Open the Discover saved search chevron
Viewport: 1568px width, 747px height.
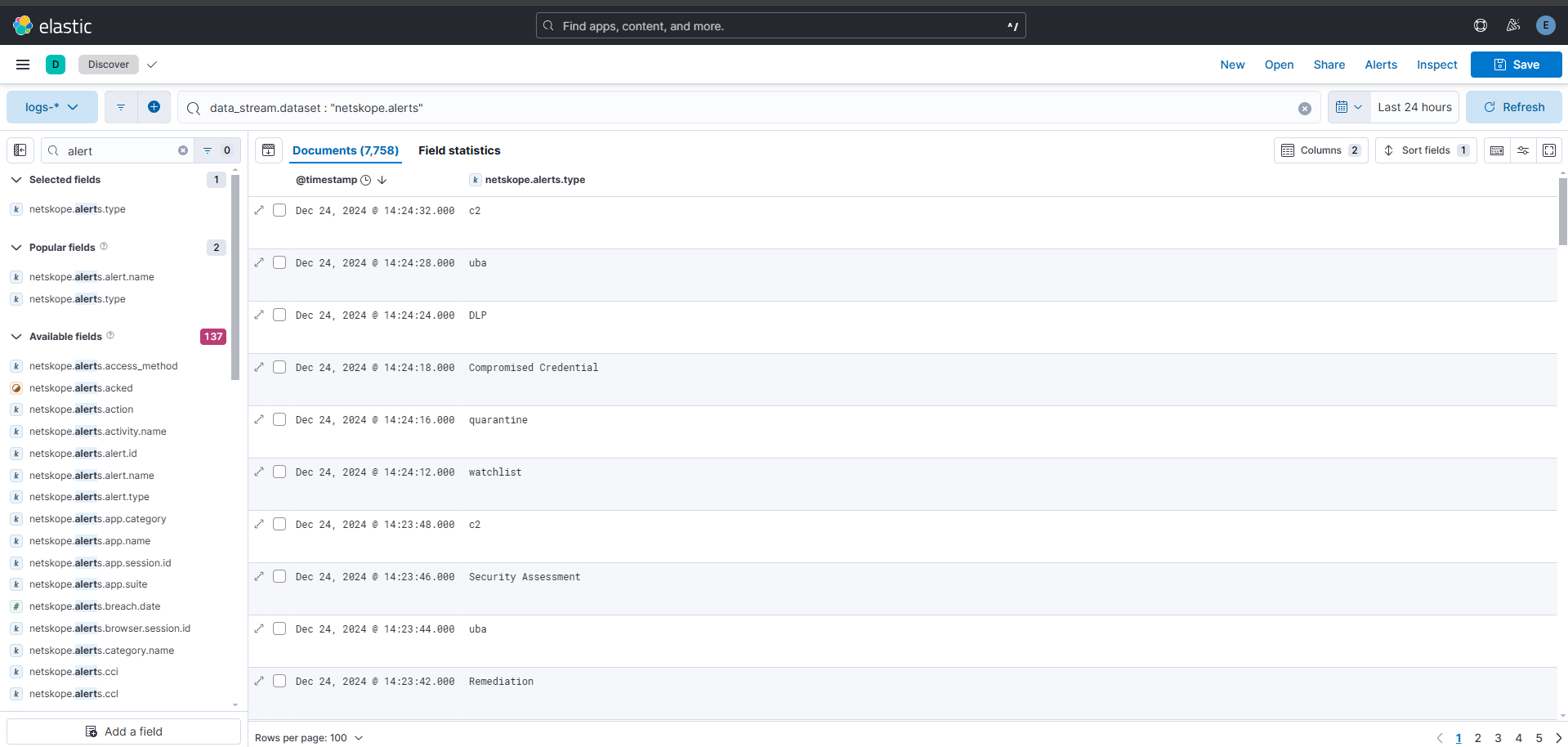(x=152, y=65)
